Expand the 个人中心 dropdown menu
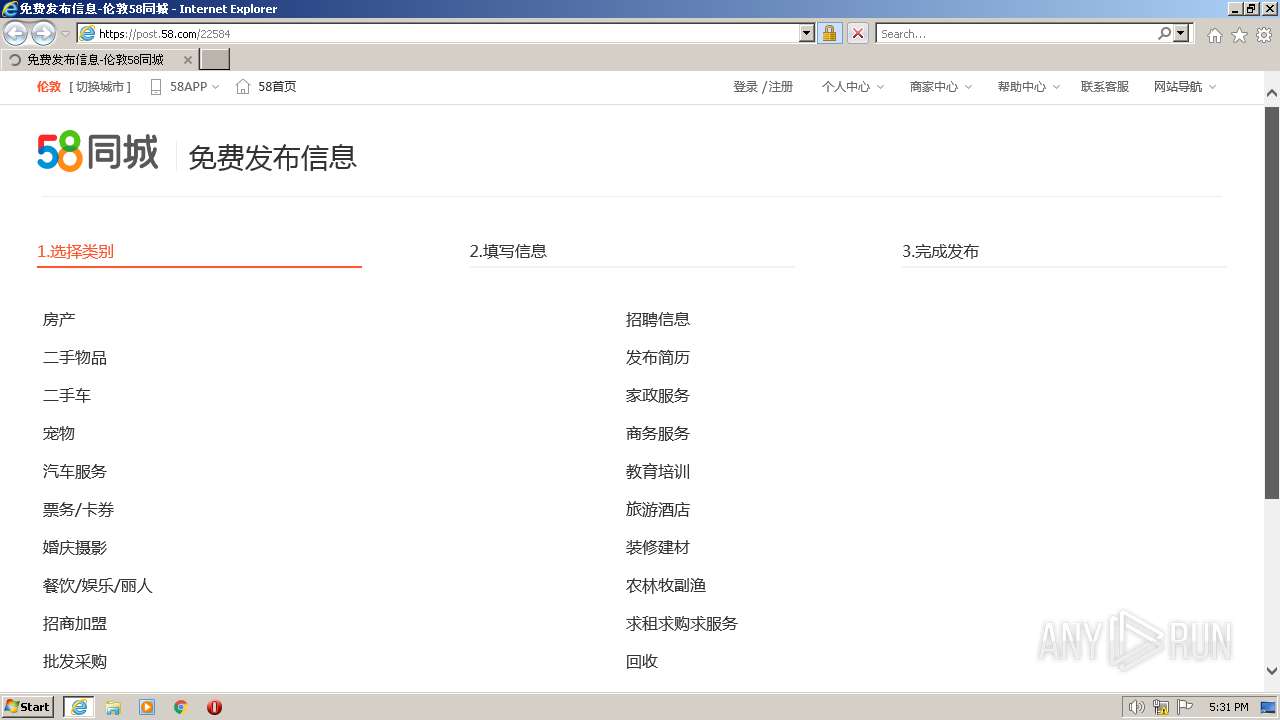 880,87
